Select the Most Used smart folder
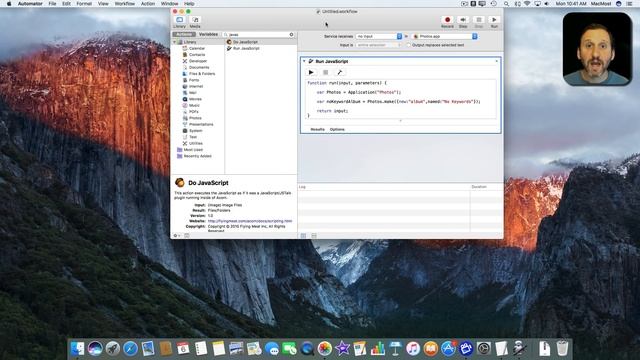This screenshot has width=640, height=360. click(193, 149)
